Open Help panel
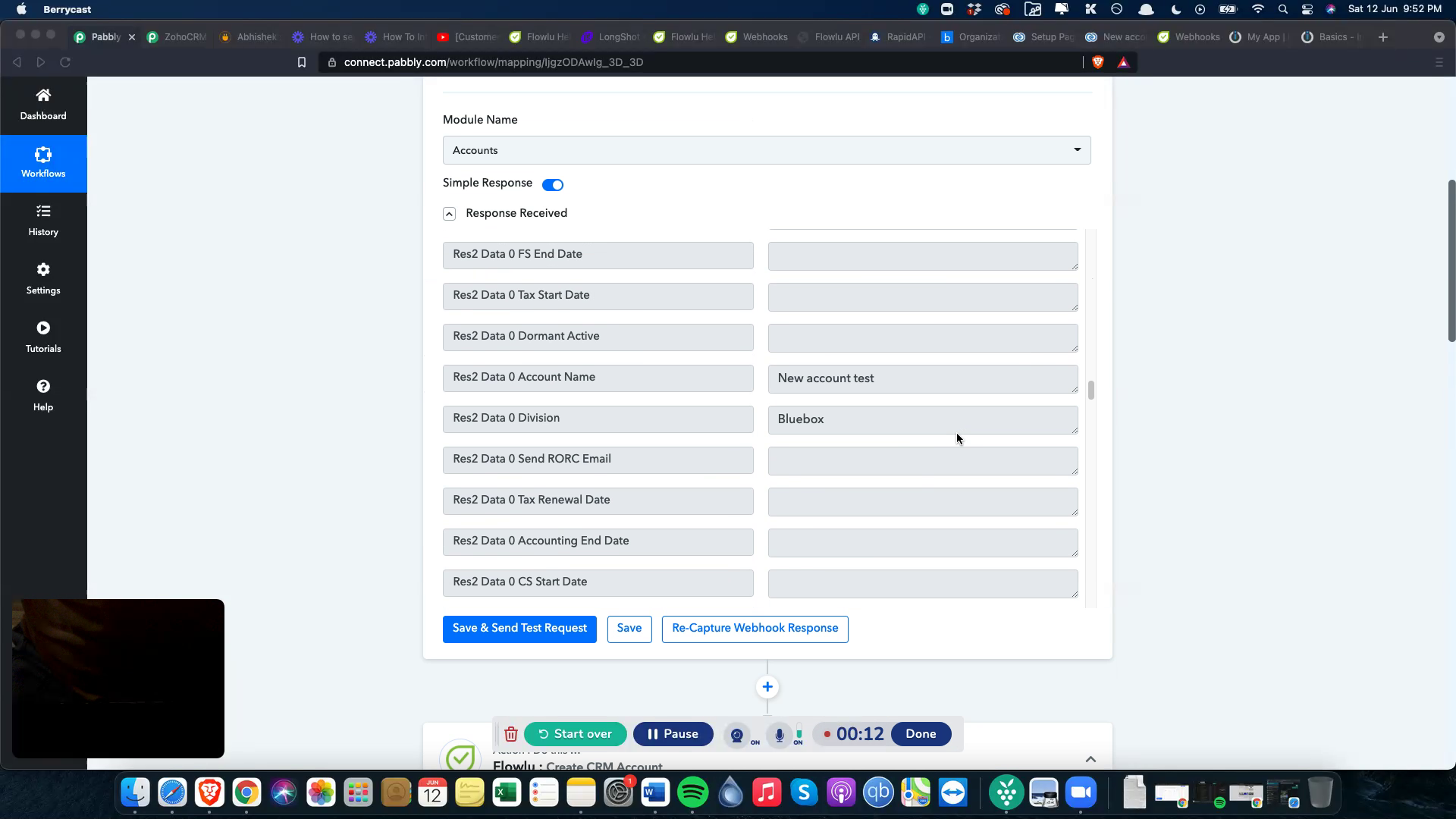Screen dimensions: 1456x819 [42, 394]
